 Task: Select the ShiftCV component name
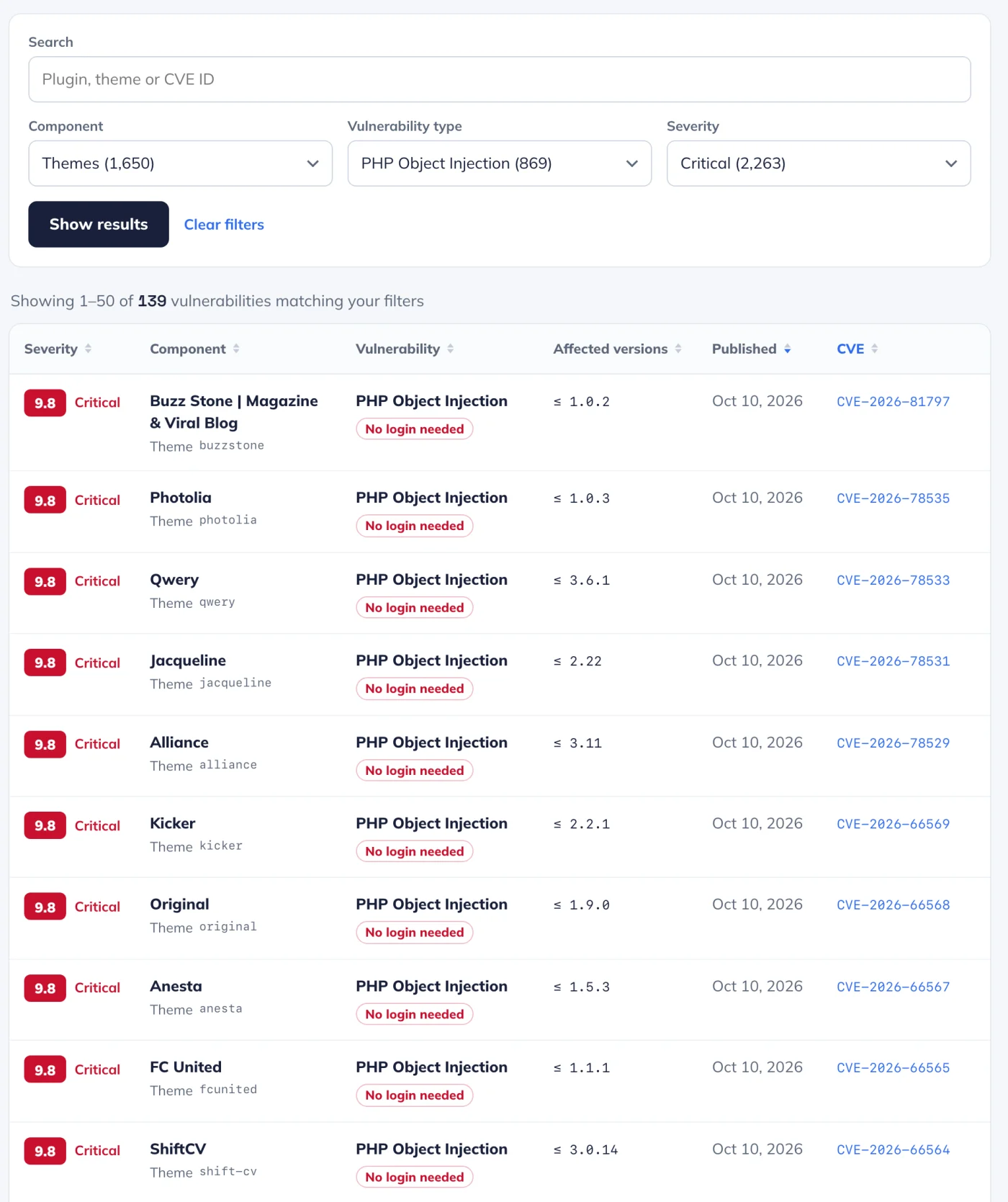(x=178, y=1149)
